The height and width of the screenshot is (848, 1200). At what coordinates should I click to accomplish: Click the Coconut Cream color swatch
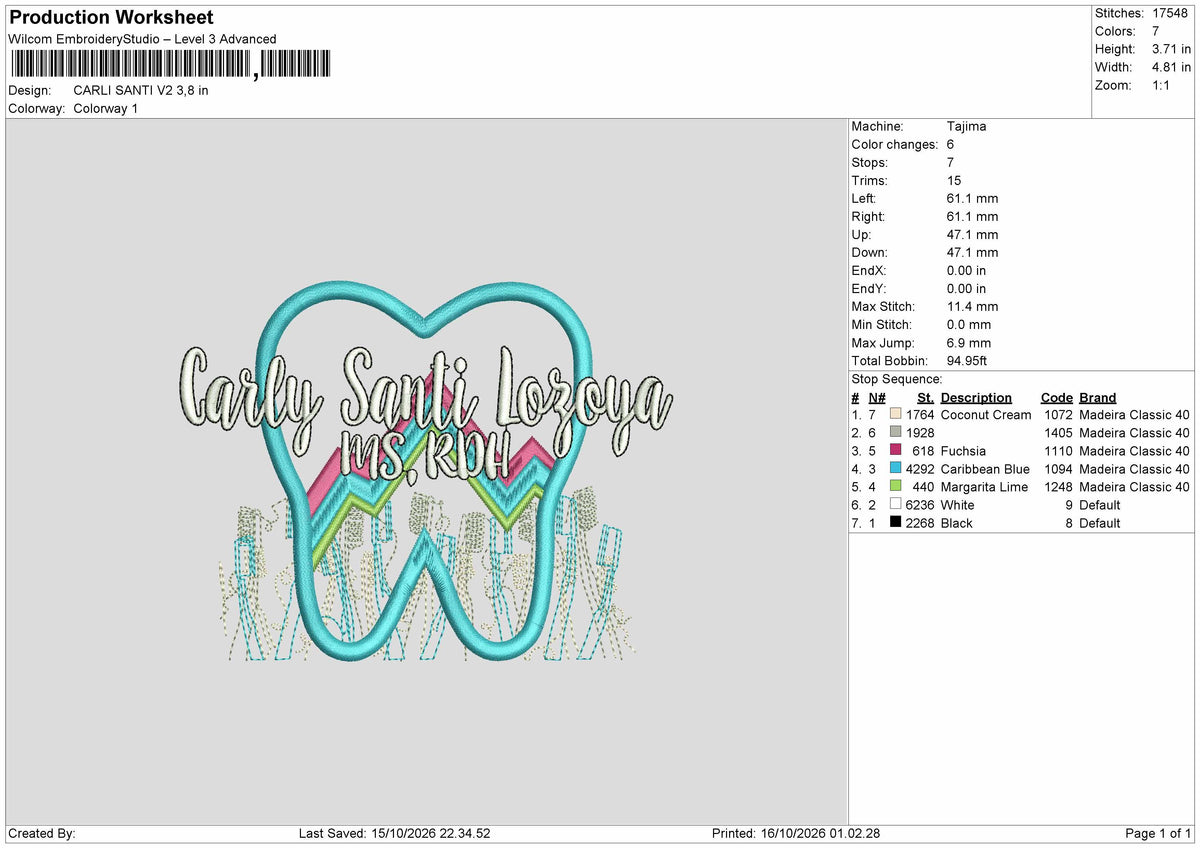click(896, 414)
